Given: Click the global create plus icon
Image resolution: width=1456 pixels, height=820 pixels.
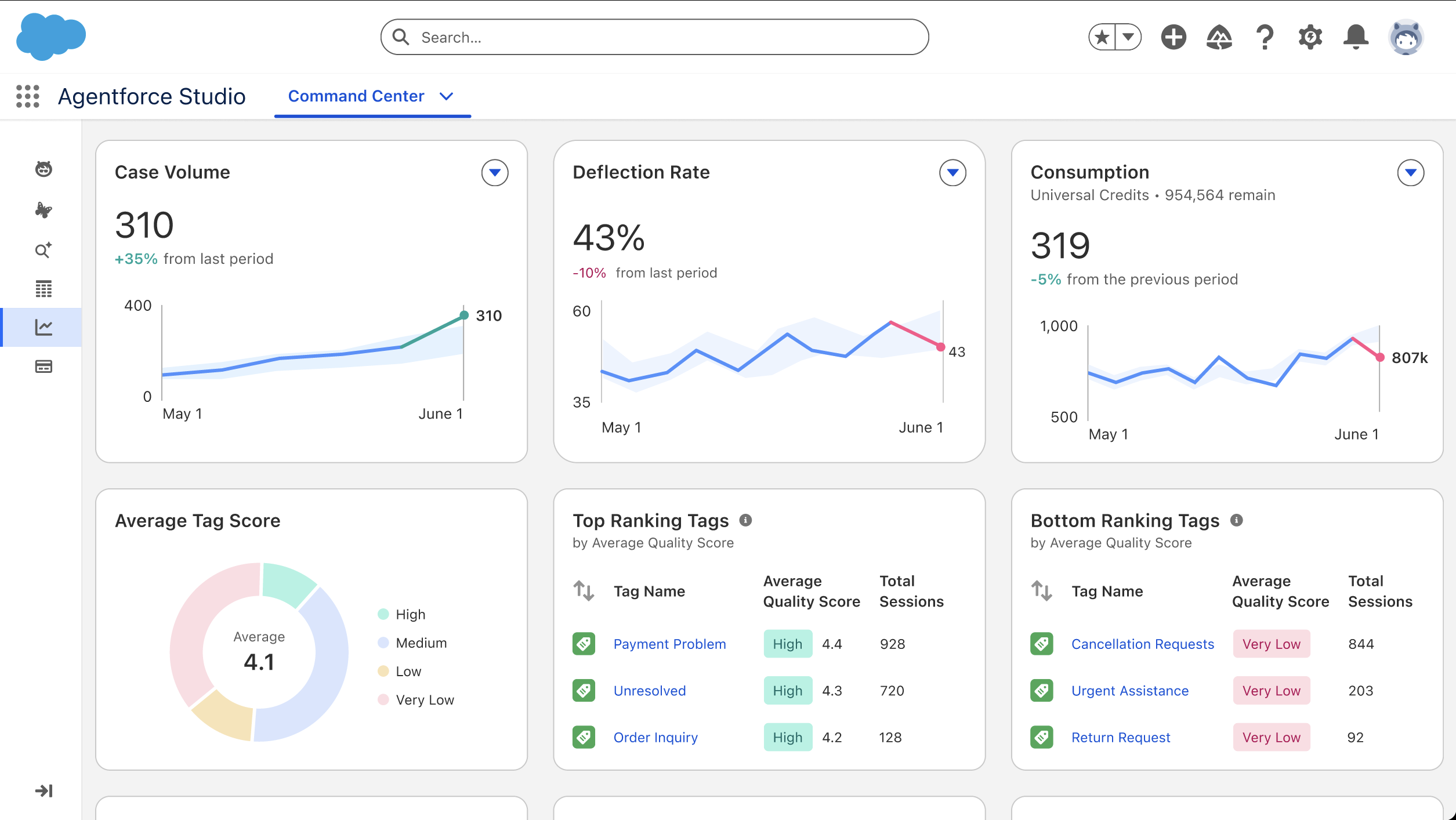Looking at the screenshot, I should click(x=1173, y=38).
